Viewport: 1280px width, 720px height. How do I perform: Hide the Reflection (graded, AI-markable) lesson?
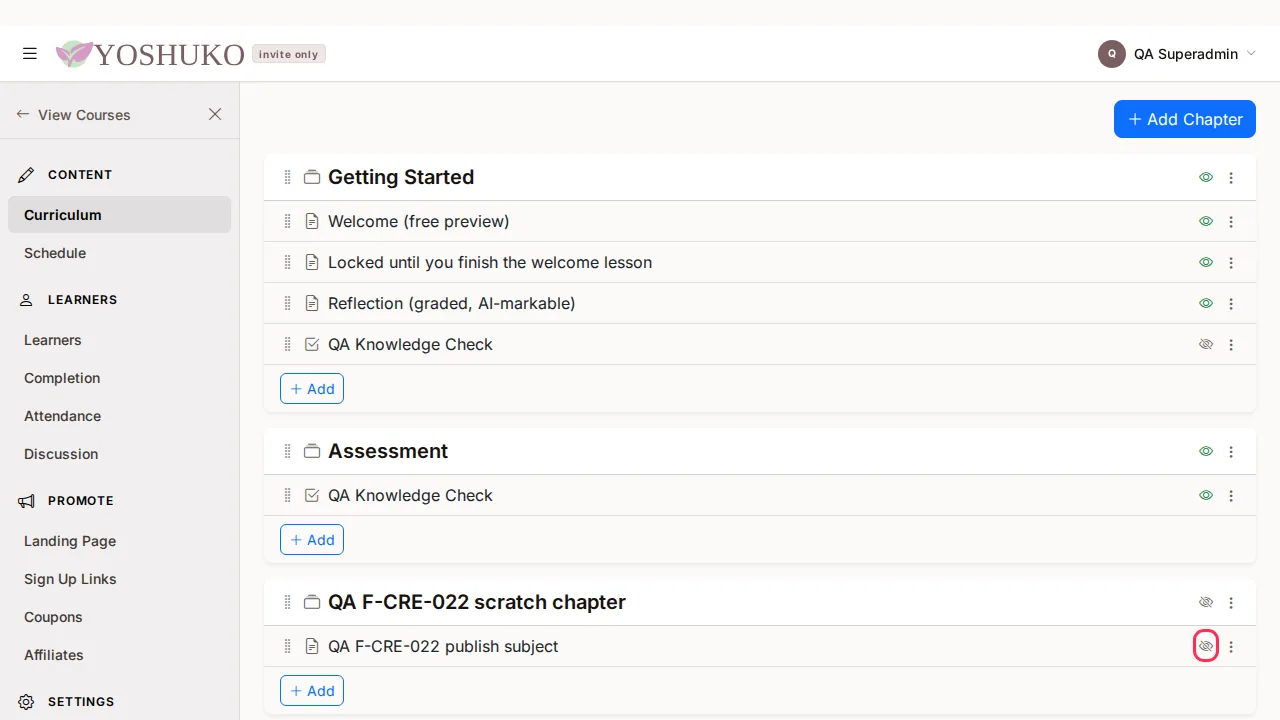point(1206,303)
